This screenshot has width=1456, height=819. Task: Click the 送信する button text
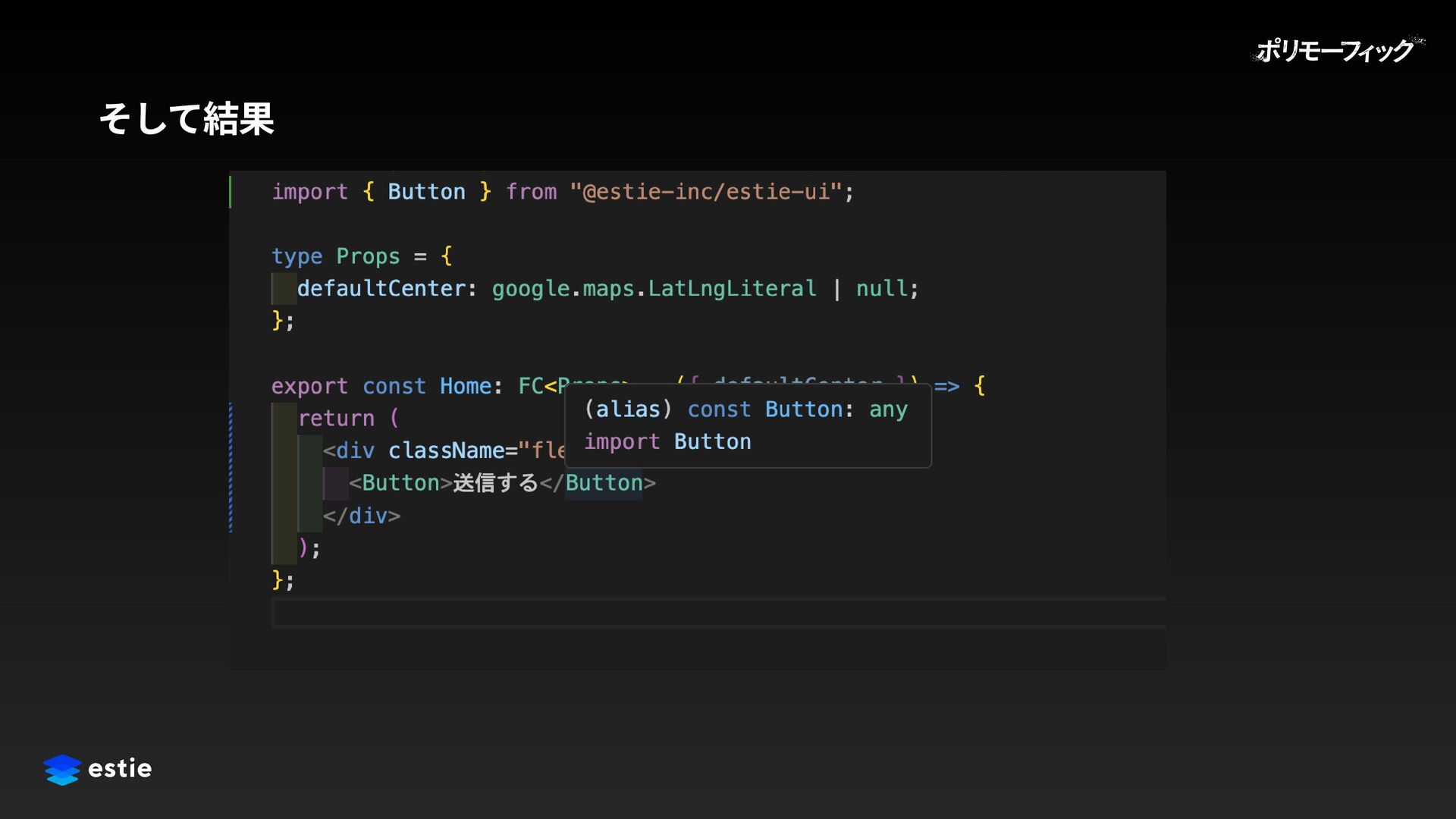(x=495, y=483)
